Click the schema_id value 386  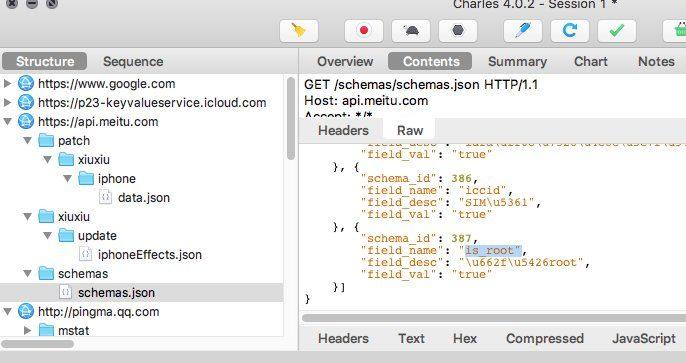(x=461, y=178)
